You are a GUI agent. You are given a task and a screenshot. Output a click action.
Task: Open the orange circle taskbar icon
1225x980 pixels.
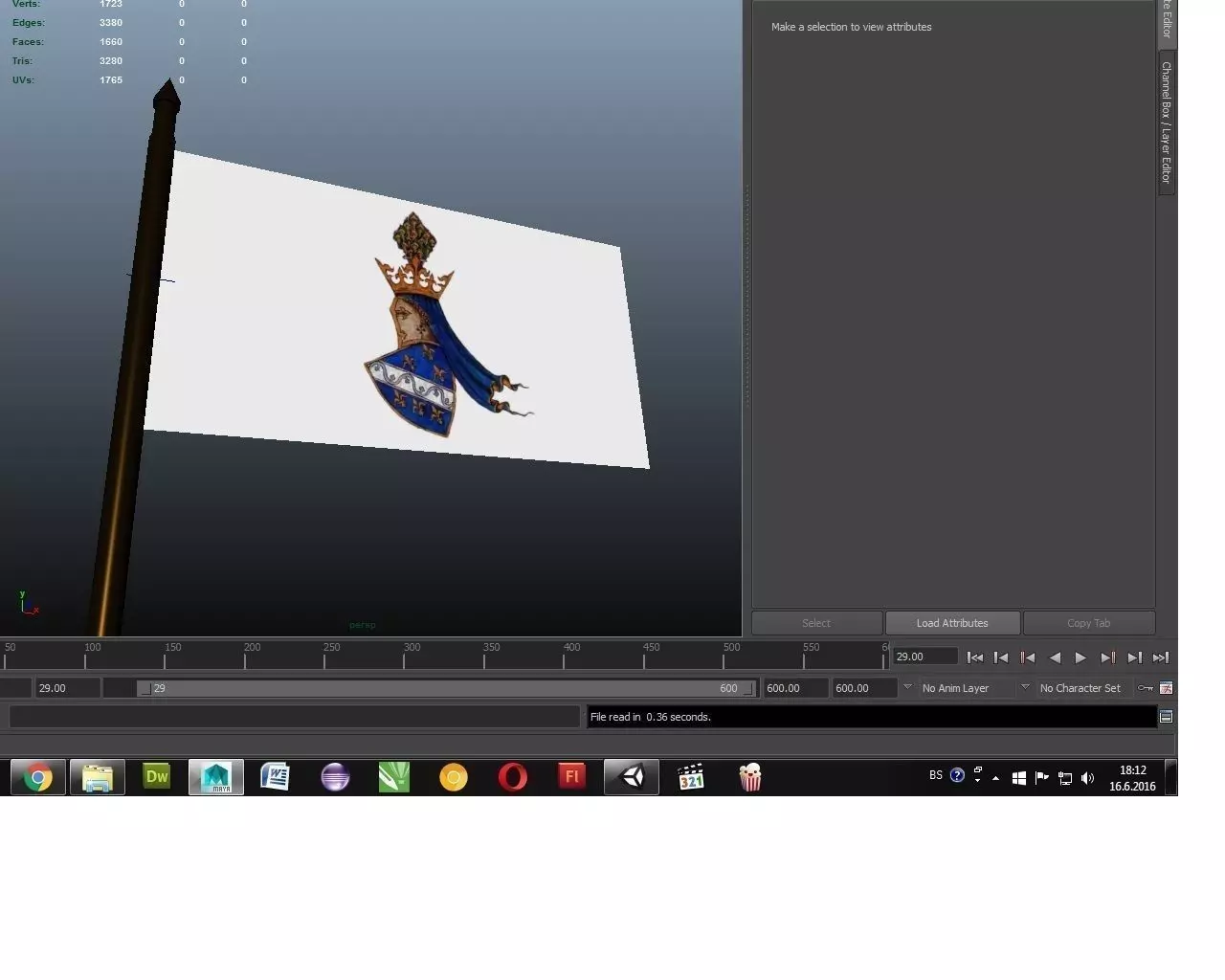pyautogui.click(x=454, y=777)
